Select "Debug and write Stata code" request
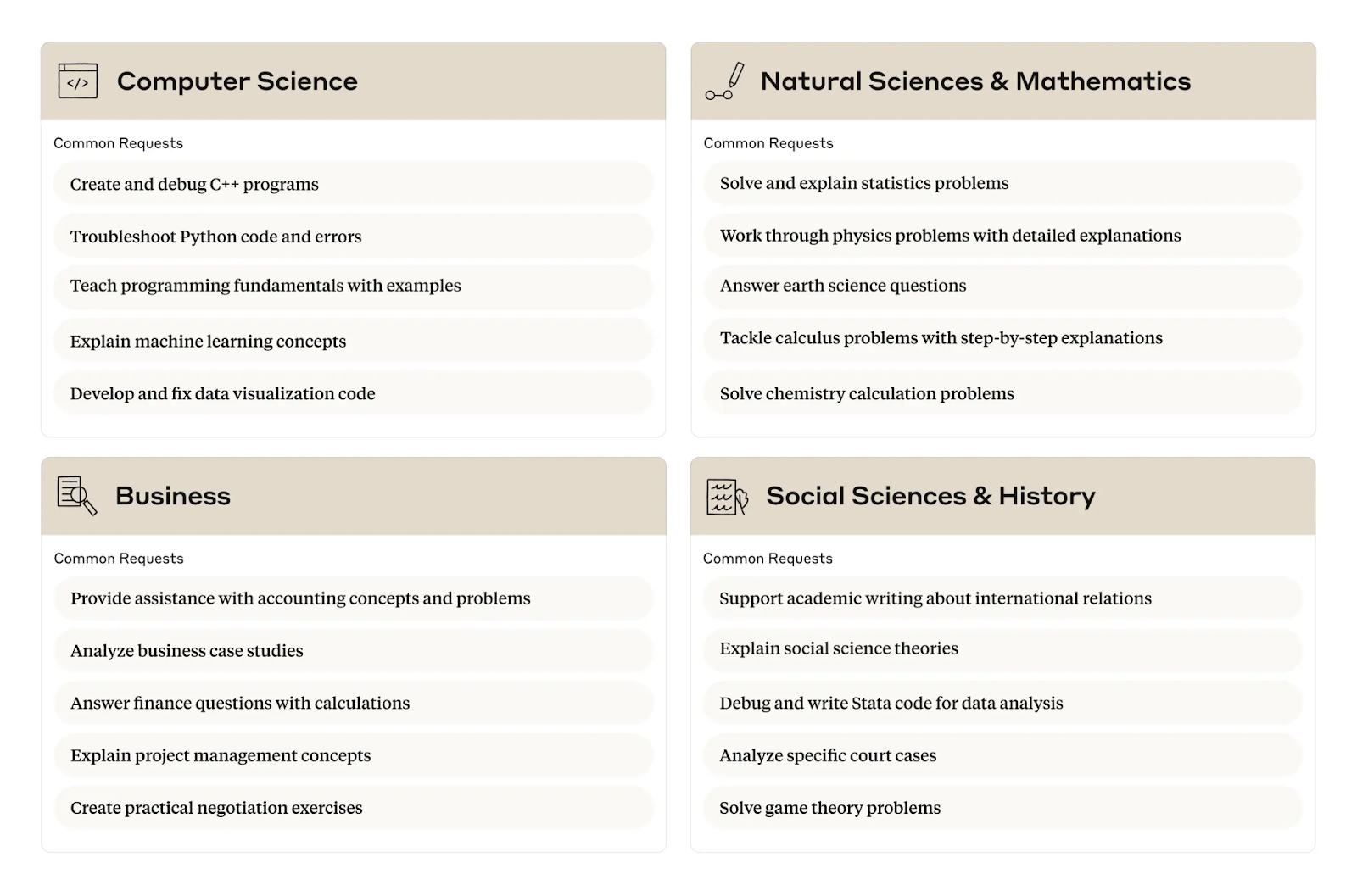Screen dimensions: 1357x896 pos(891,704)
